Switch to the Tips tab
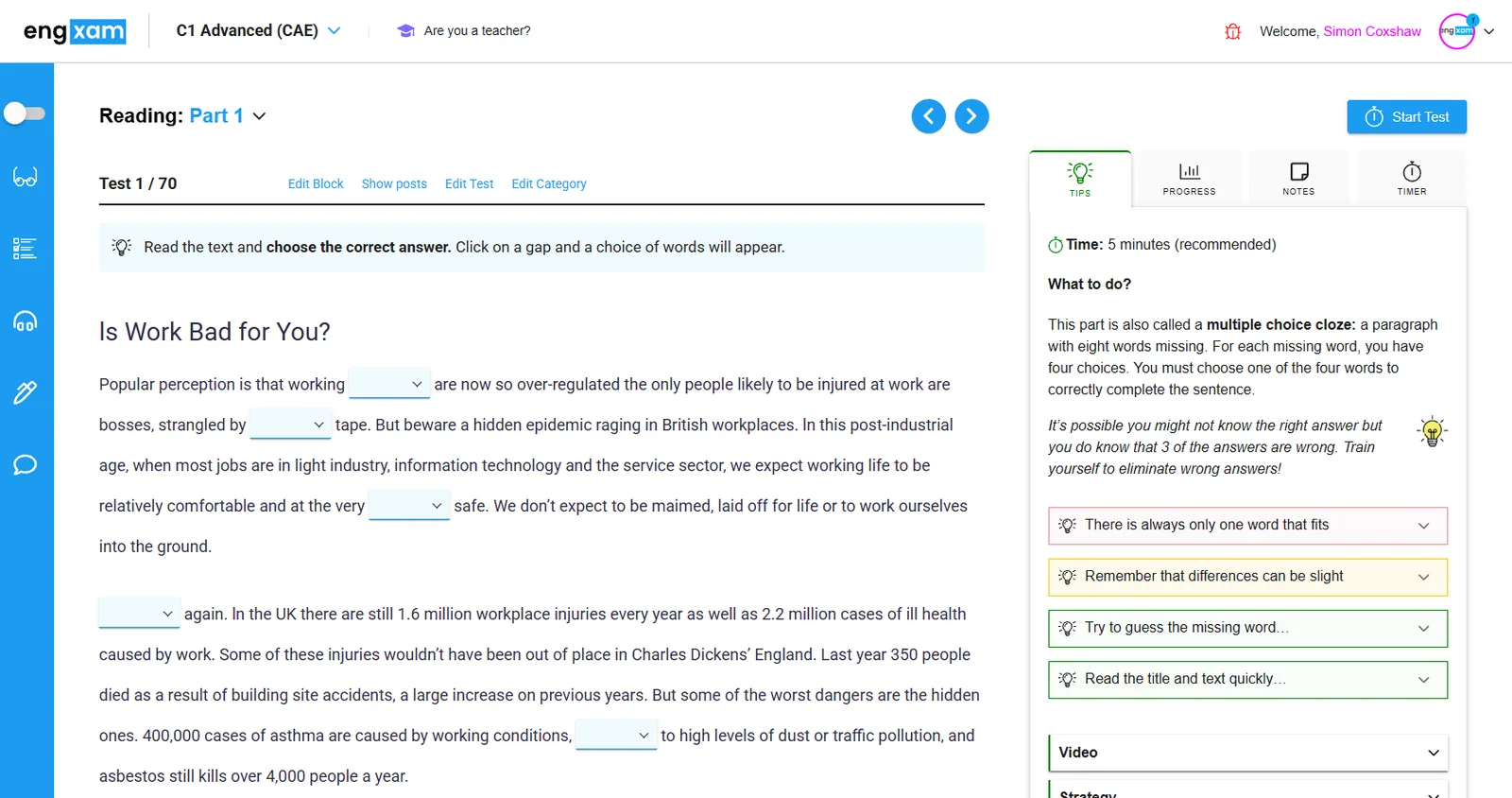The height and width of the screenshot is (798, 1512). (x=1080, y=179)
